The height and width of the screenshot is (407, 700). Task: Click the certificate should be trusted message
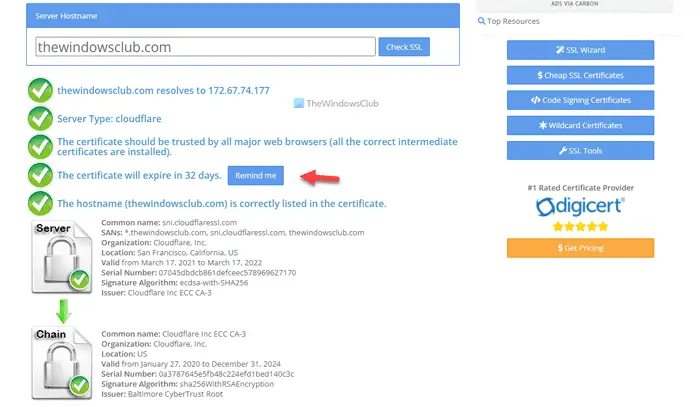(257, 147)
